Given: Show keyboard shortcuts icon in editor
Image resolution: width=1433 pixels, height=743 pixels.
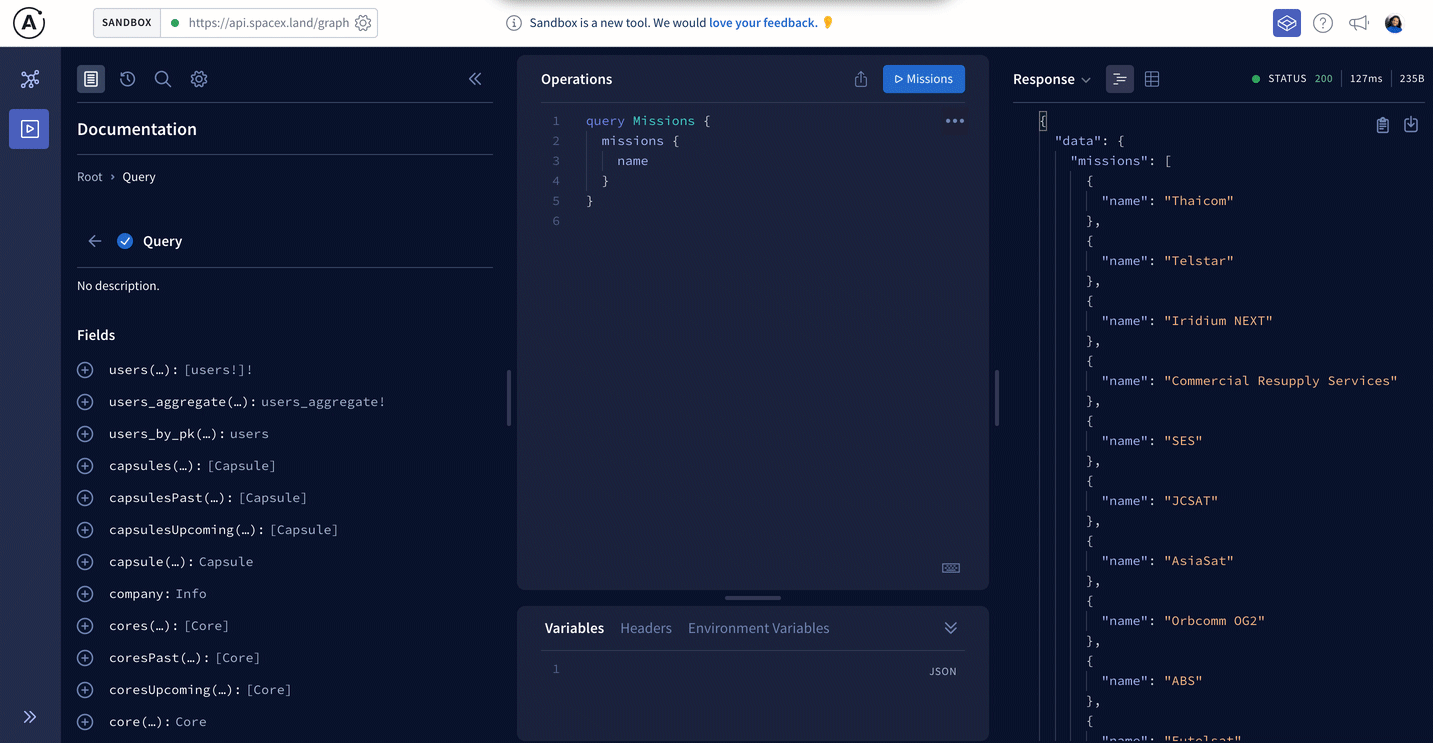Looking at the screenshot, I should pos(951,568).
